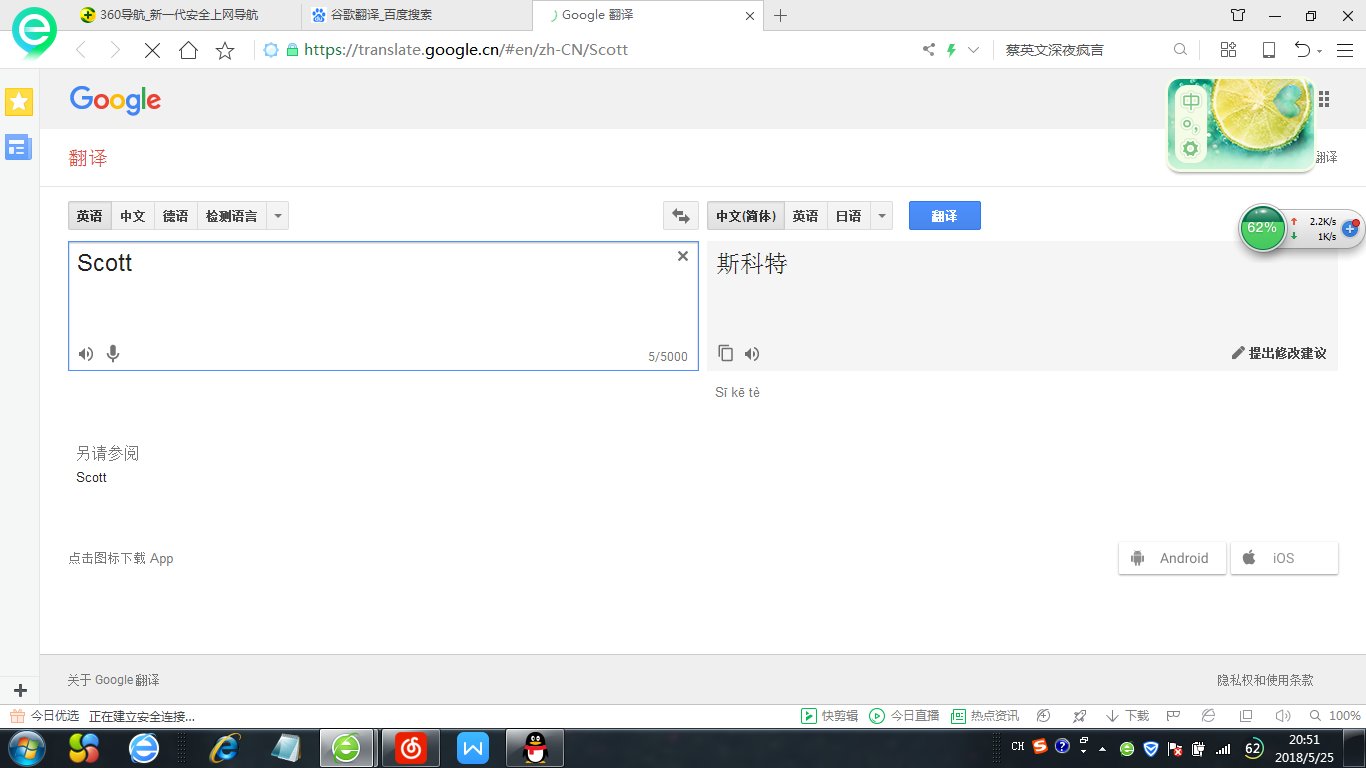Listen to the translated text
1366x768 pixels.
(752, 353)
